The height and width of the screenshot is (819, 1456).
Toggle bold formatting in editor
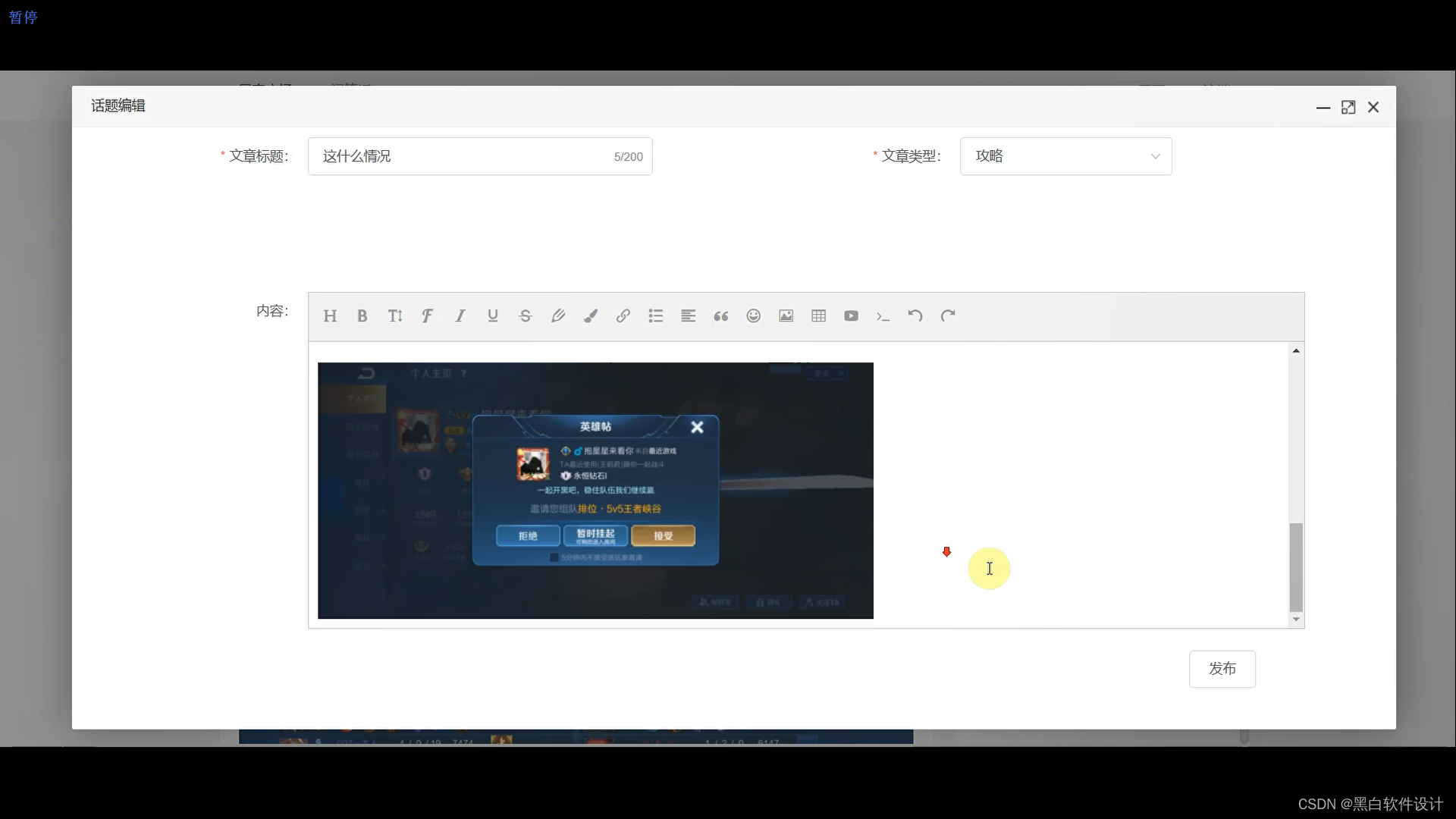click(362, 316)
